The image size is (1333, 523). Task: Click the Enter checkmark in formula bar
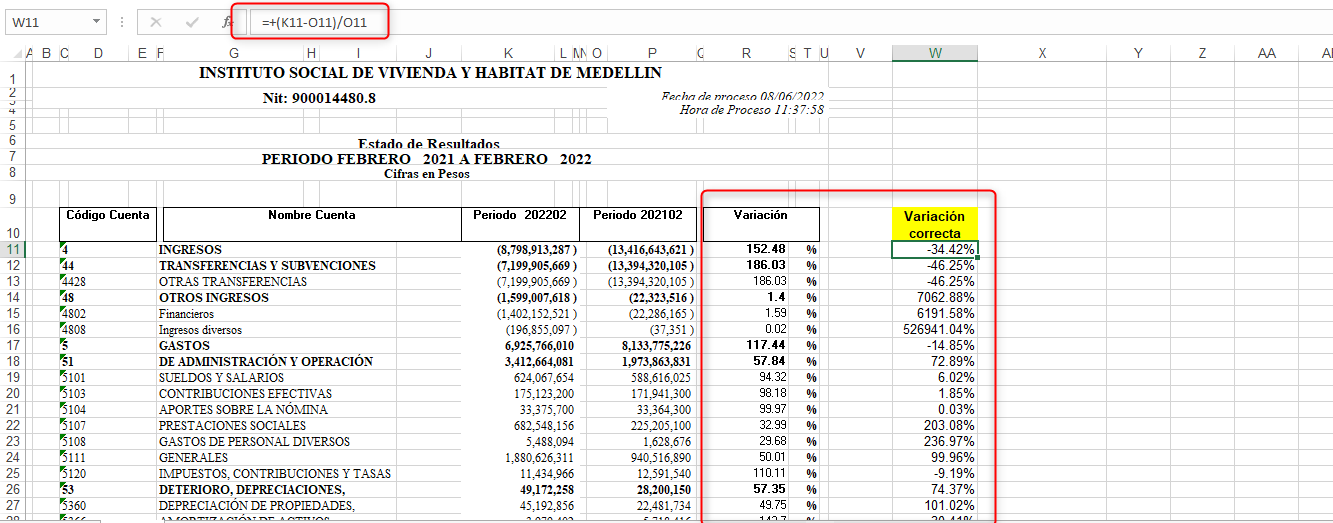pyautogui.click(x=191, y=22)
